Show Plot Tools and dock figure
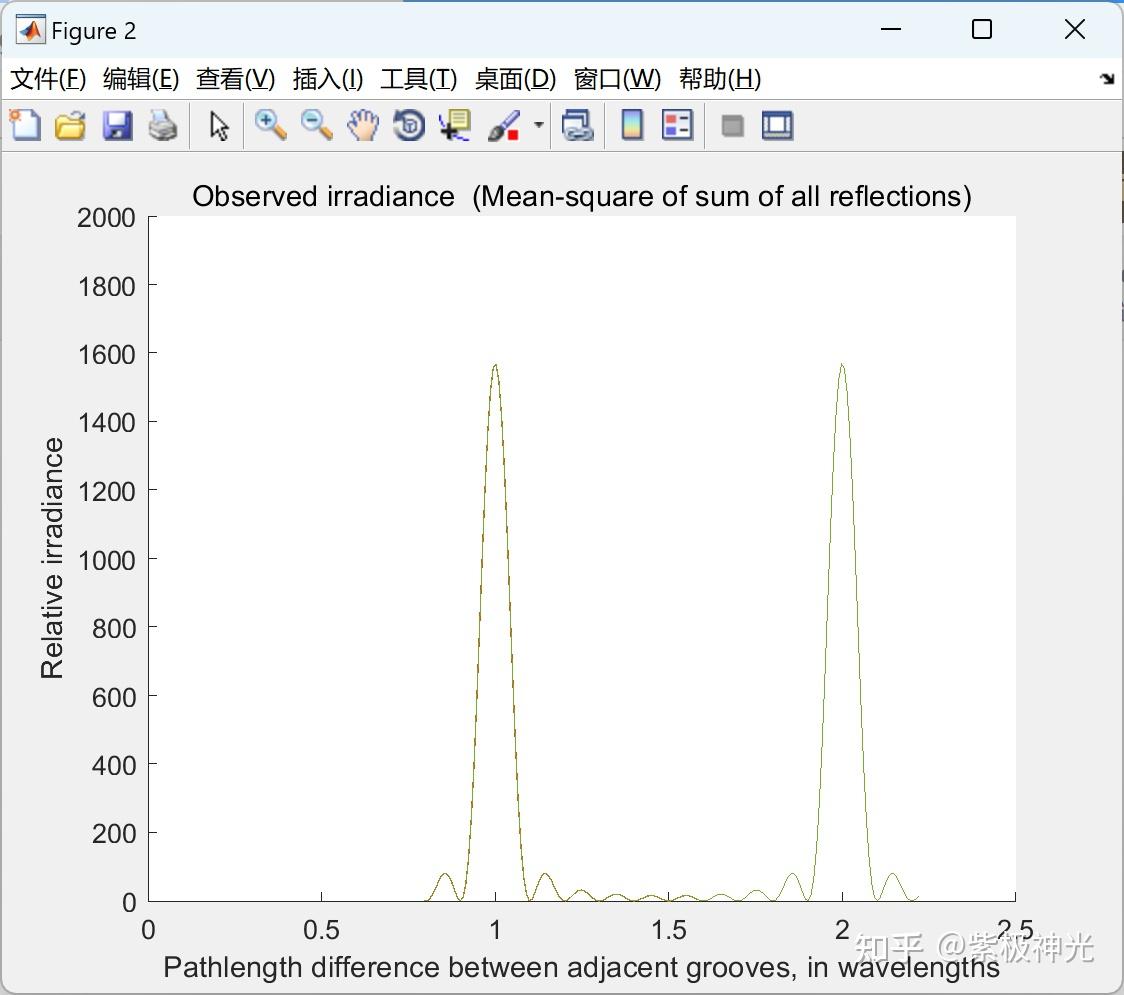1124x995 pixels. tap(777, 125)
